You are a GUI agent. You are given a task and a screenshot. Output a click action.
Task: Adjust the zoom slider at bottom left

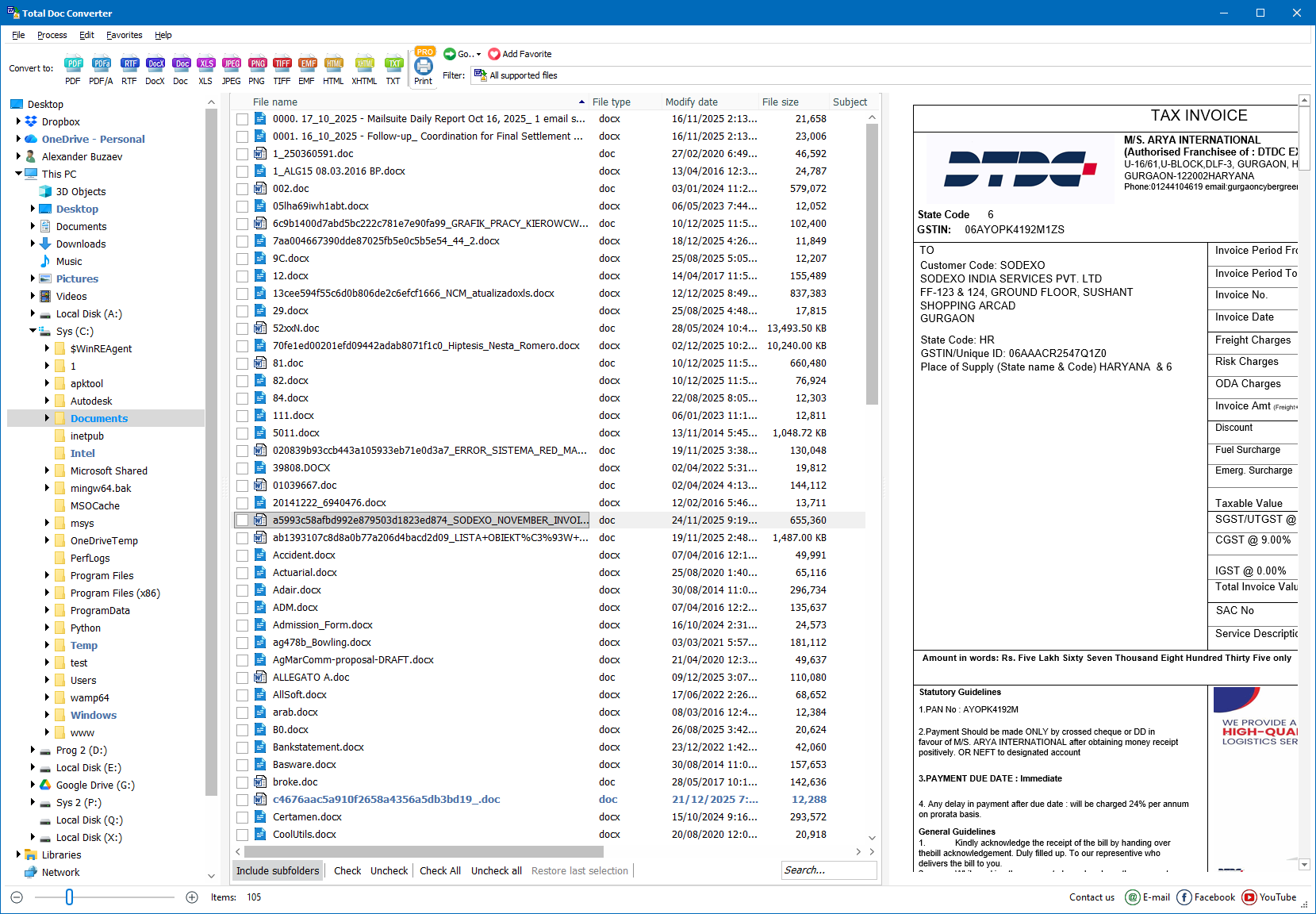[69, 897]
